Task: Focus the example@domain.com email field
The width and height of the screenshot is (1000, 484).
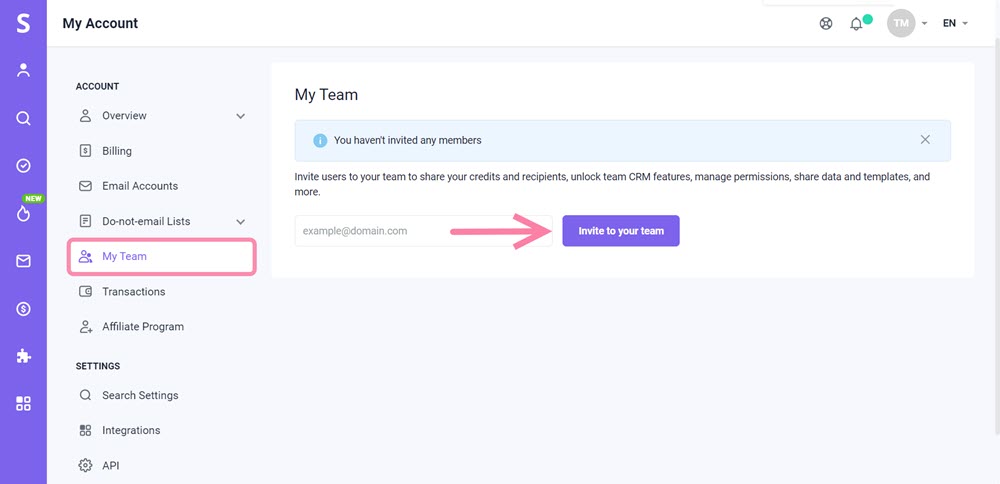Action: (x=423, y=231)
